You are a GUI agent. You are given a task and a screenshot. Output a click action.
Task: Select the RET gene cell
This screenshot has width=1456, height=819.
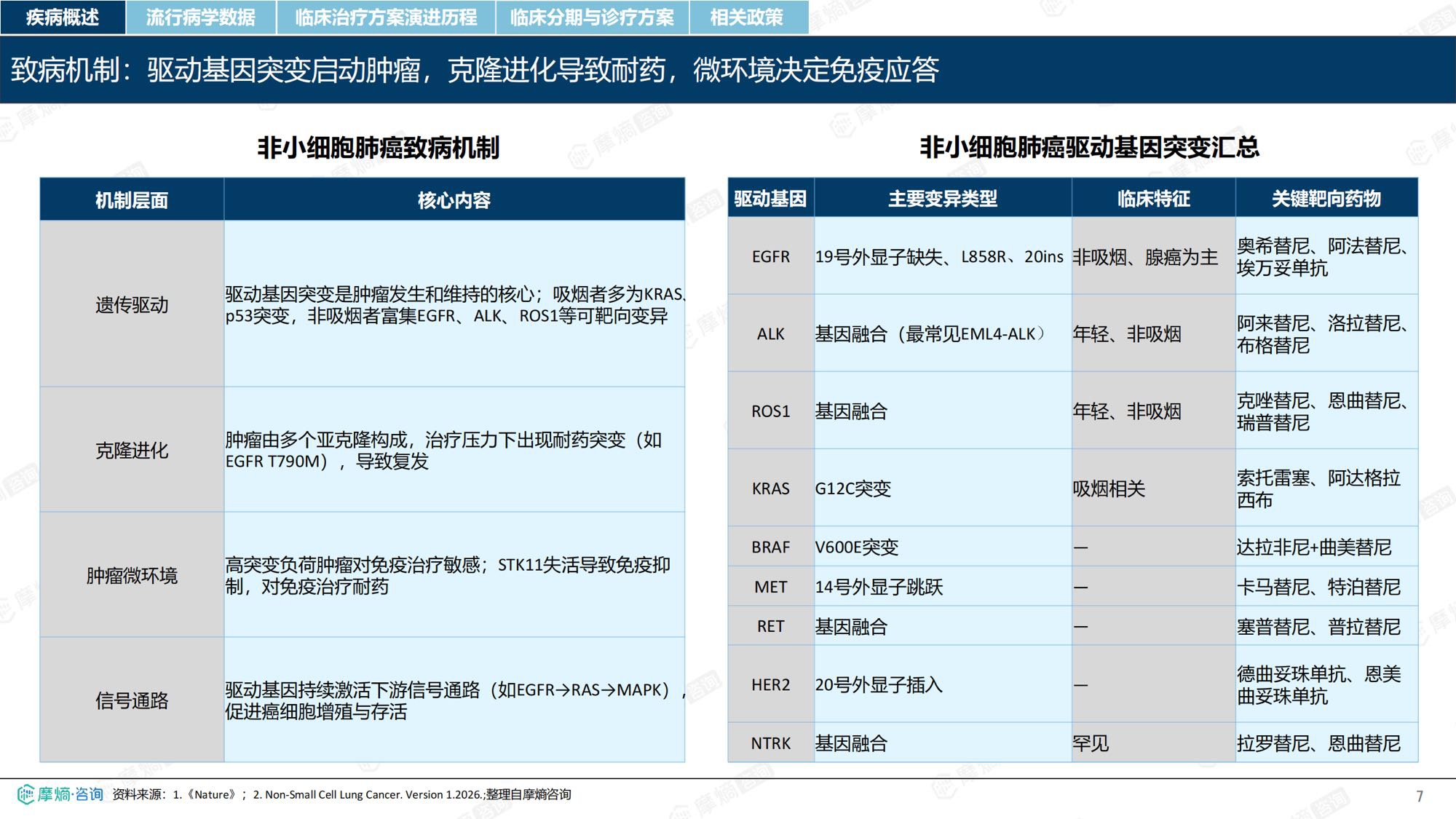(771, 626)
